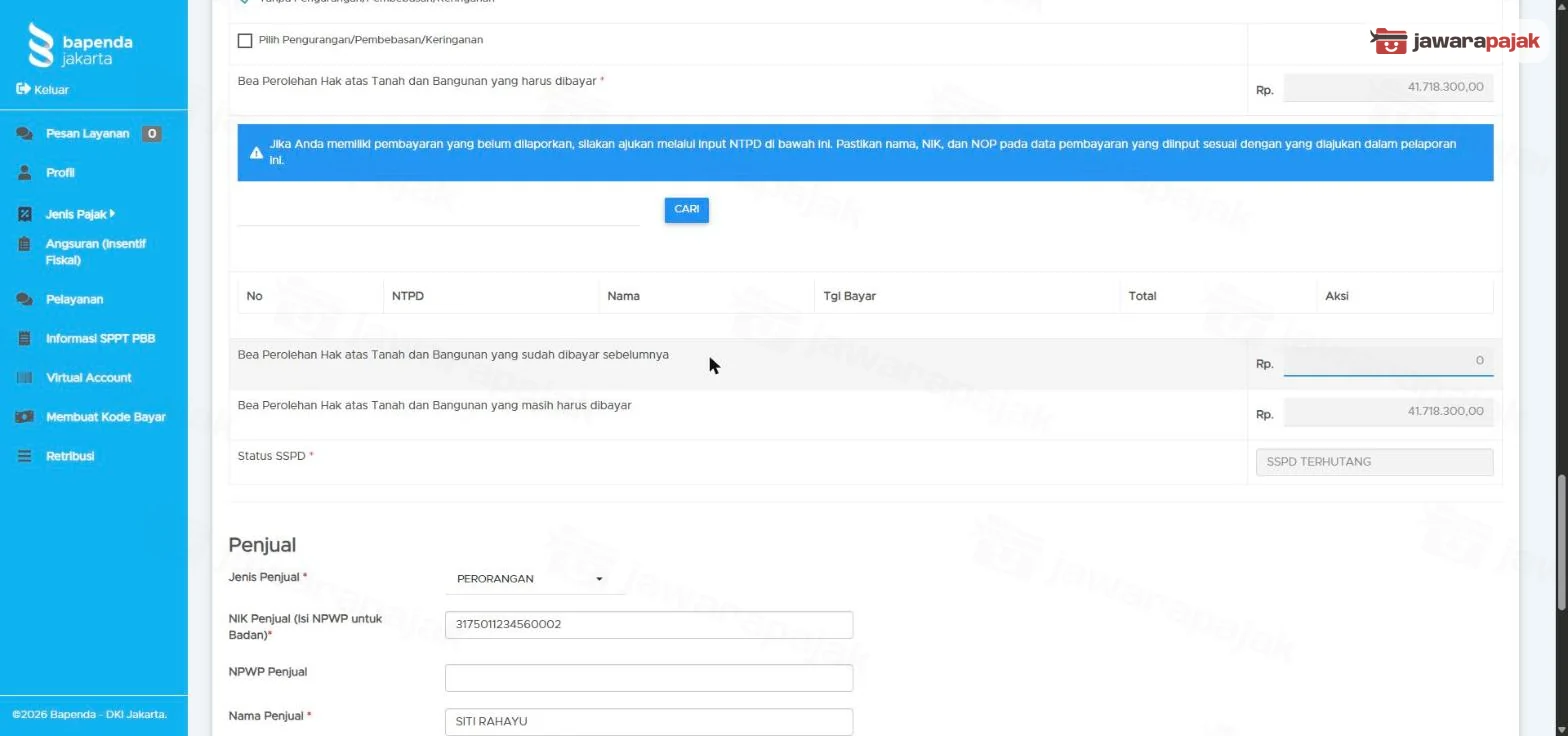
Task: Click the Status SSPD field
Action: [1374, 462]
